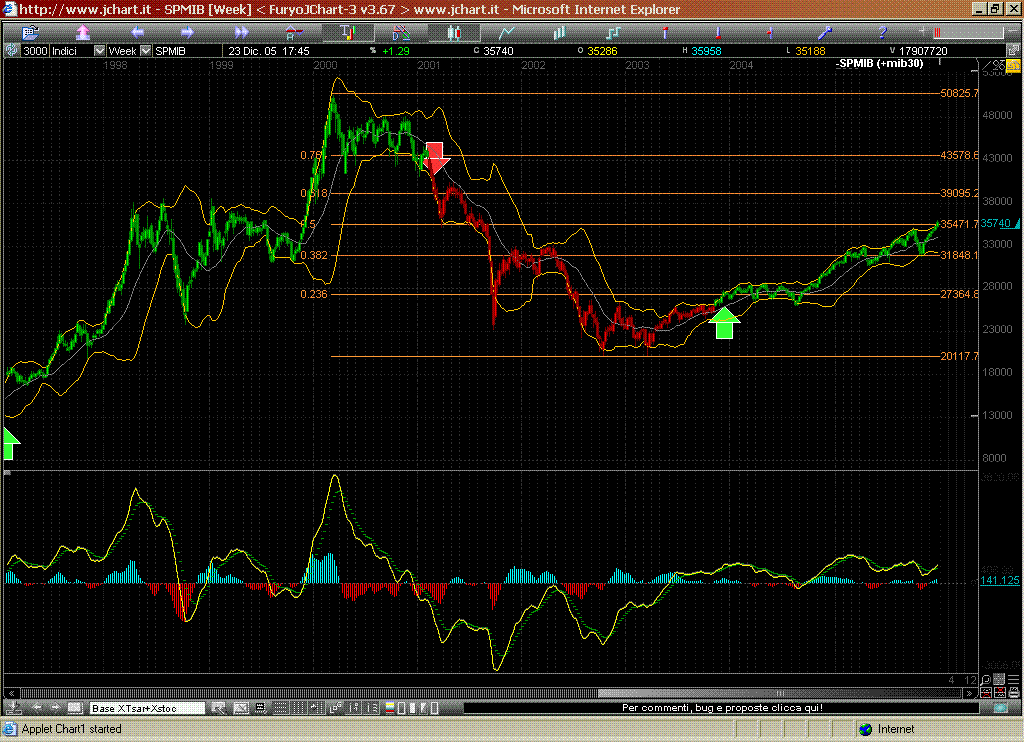Go forward with the right arrow icon
The width and height of the screenshot is (1024, 742).
coord(187,32)
